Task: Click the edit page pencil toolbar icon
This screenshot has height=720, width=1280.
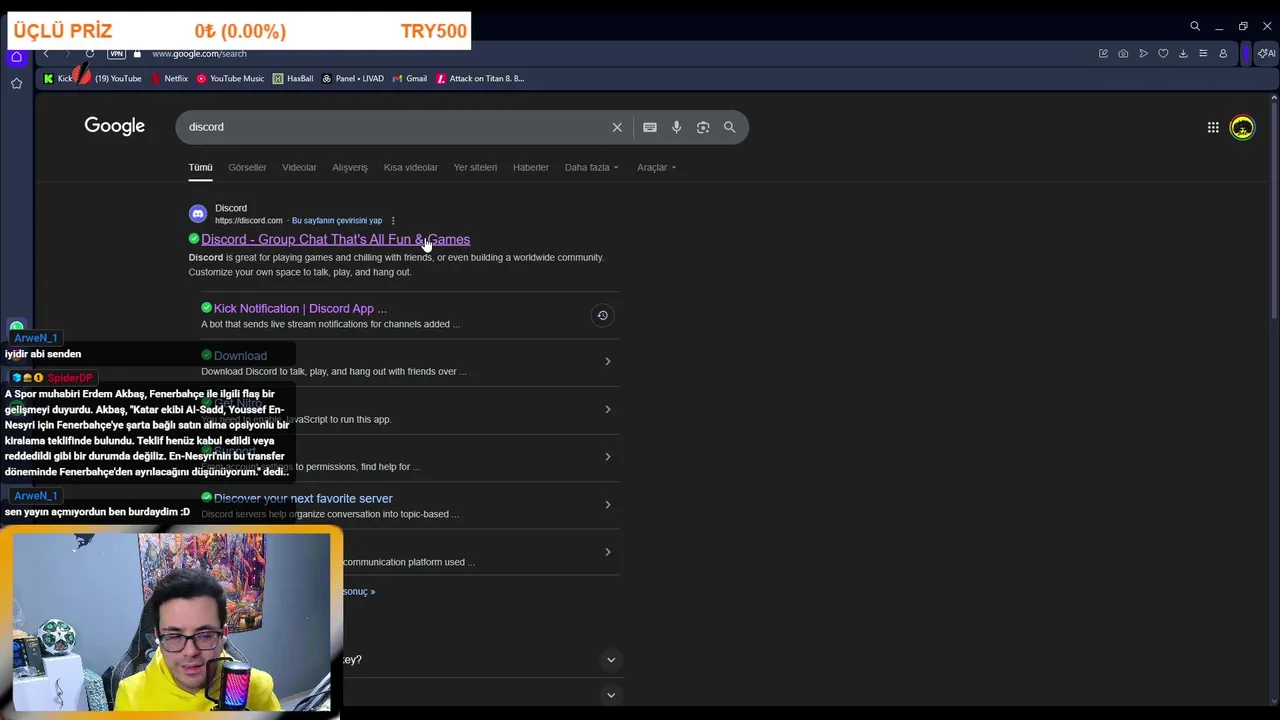Action: click(1103, 54)
